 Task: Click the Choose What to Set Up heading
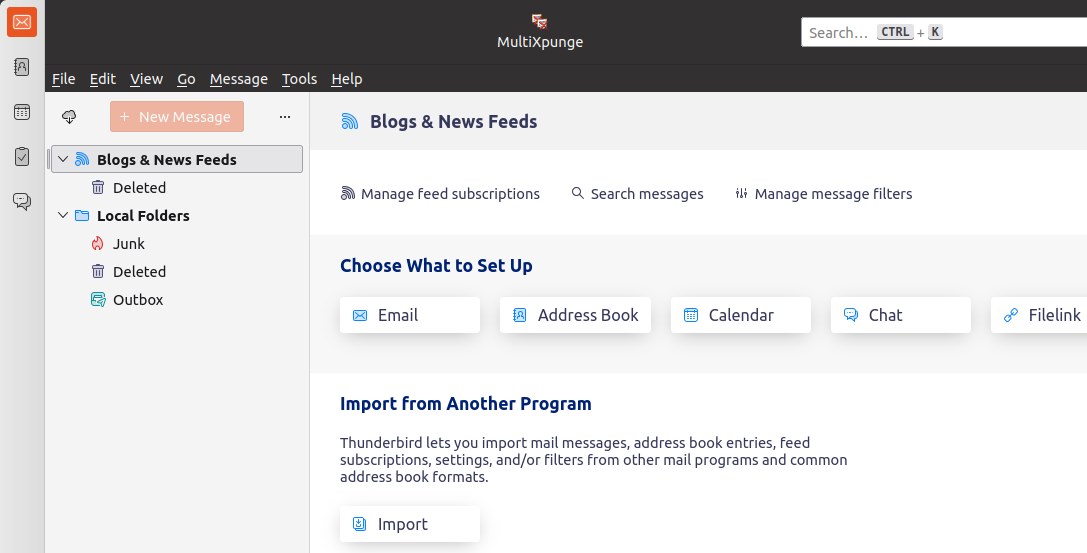(436, 265)
